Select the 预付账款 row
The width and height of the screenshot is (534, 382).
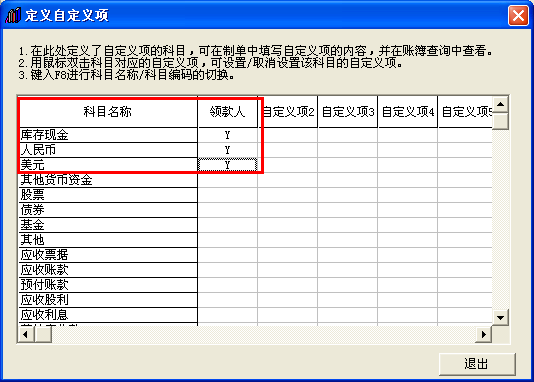pyautogui.click(x=108, y=285)
